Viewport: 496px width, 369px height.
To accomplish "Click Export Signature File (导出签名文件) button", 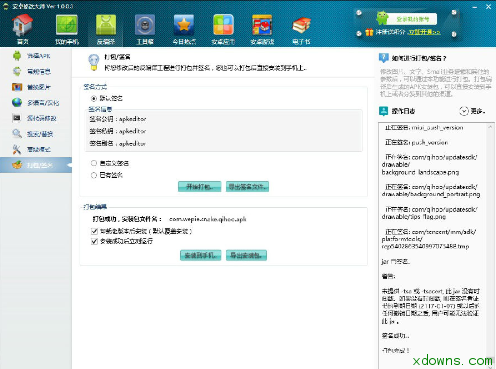I will tap(247, 187).
